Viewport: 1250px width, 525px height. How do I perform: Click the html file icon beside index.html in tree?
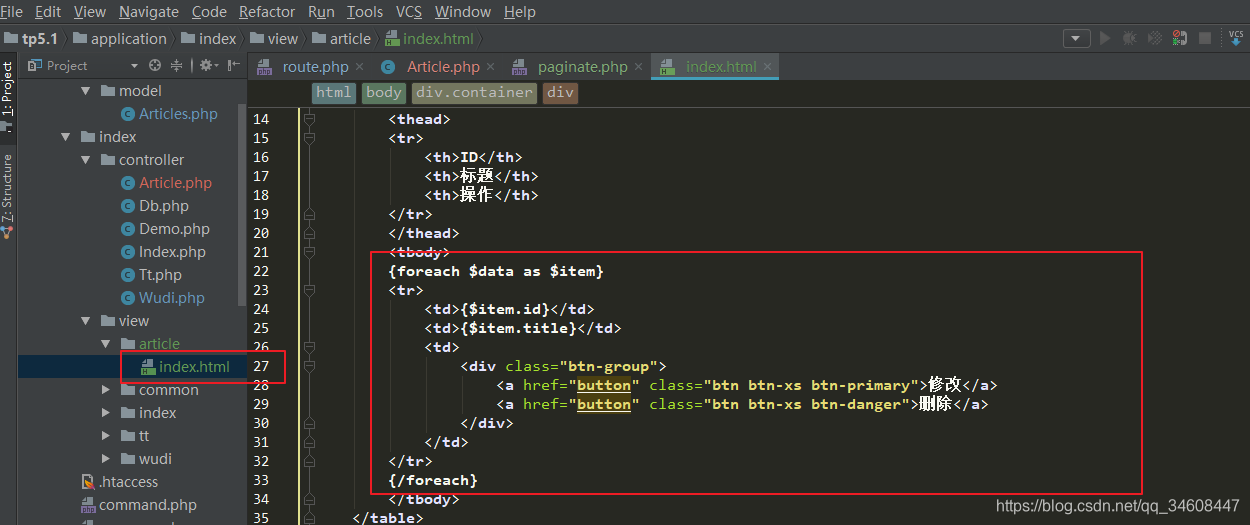point(148,367)
